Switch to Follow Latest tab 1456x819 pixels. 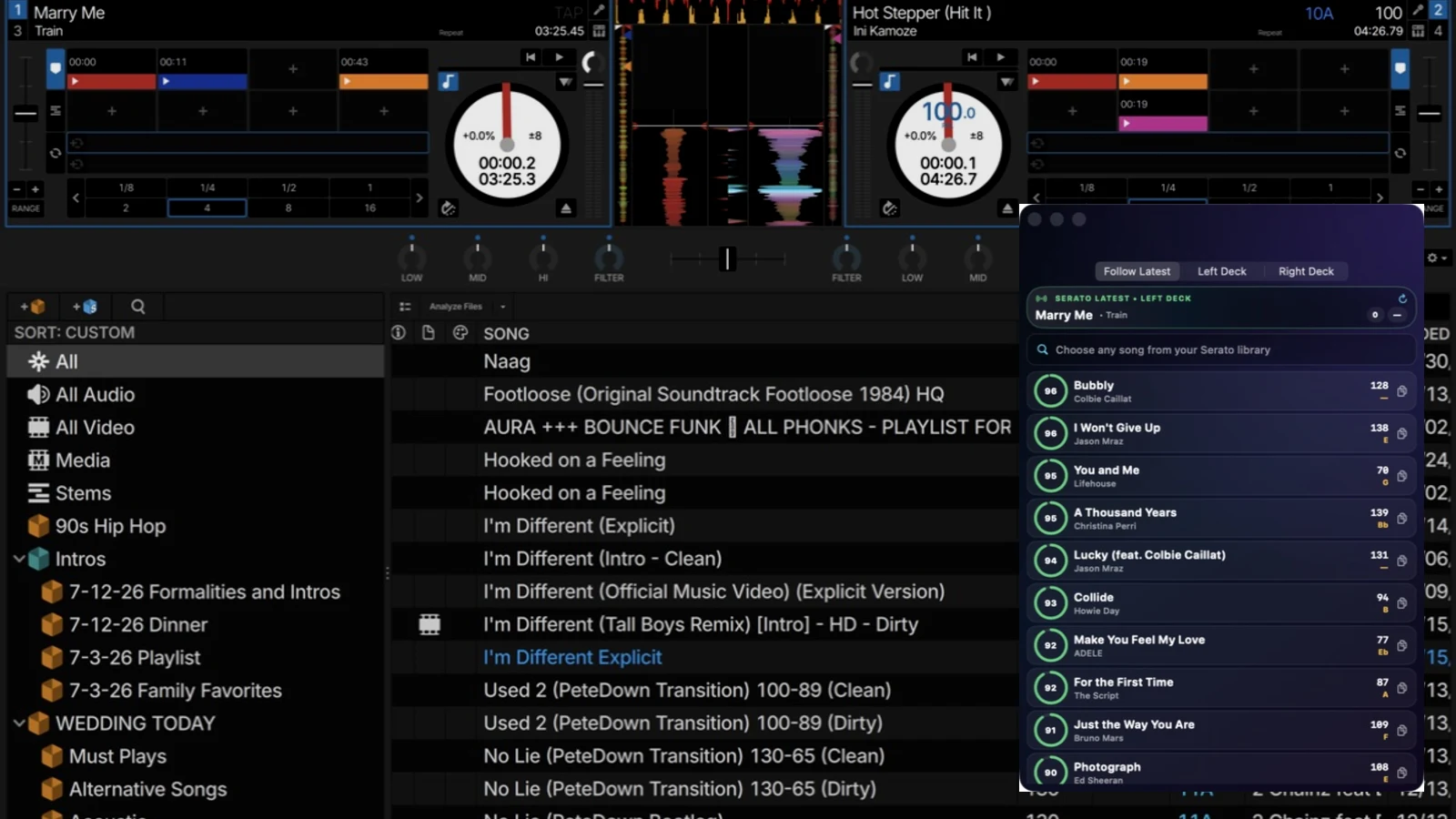point(1137,271)
